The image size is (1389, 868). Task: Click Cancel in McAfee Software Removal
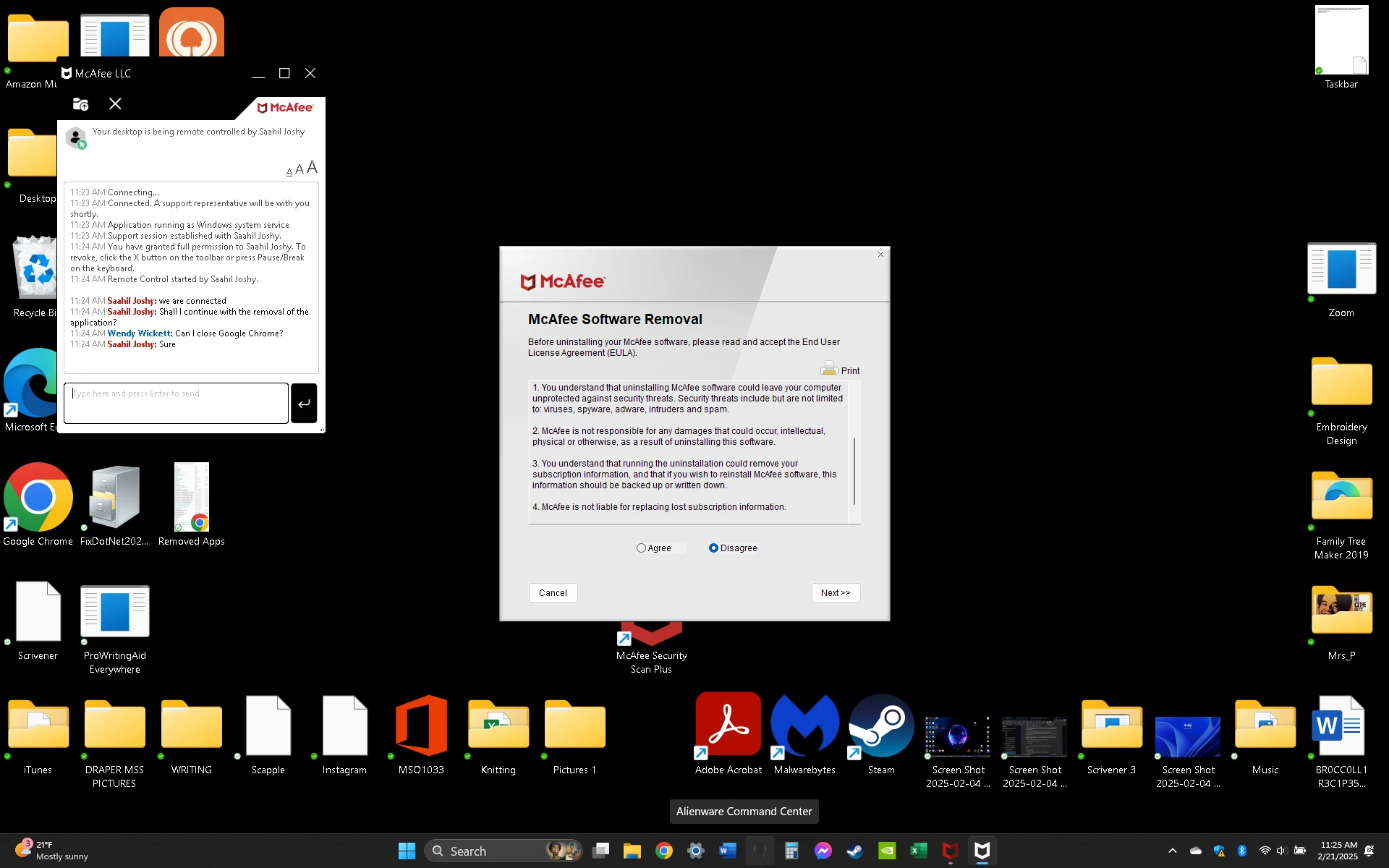coord(553,593)
